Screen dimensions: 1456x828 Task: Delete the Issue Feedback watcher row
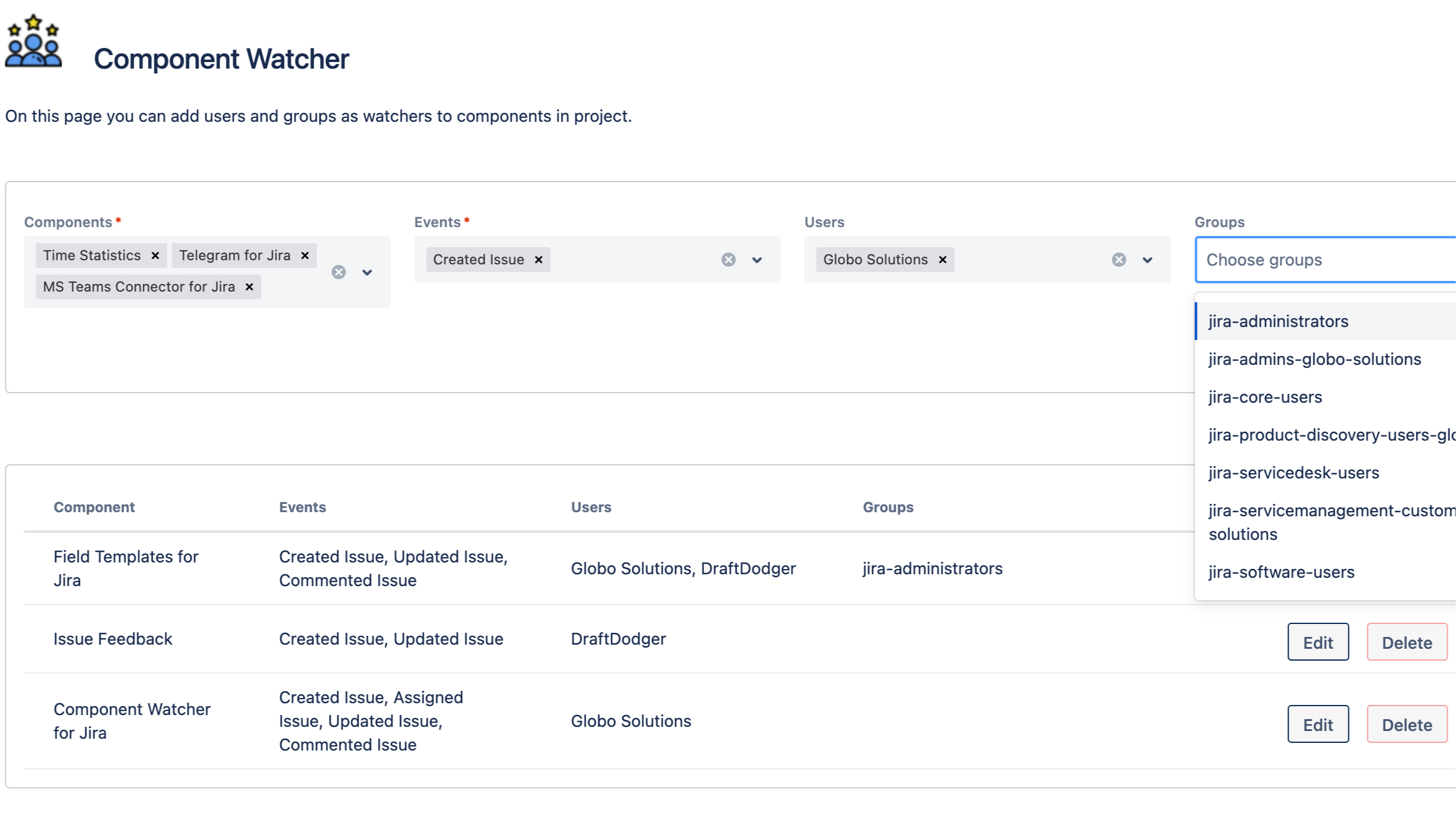[1406, 642]
